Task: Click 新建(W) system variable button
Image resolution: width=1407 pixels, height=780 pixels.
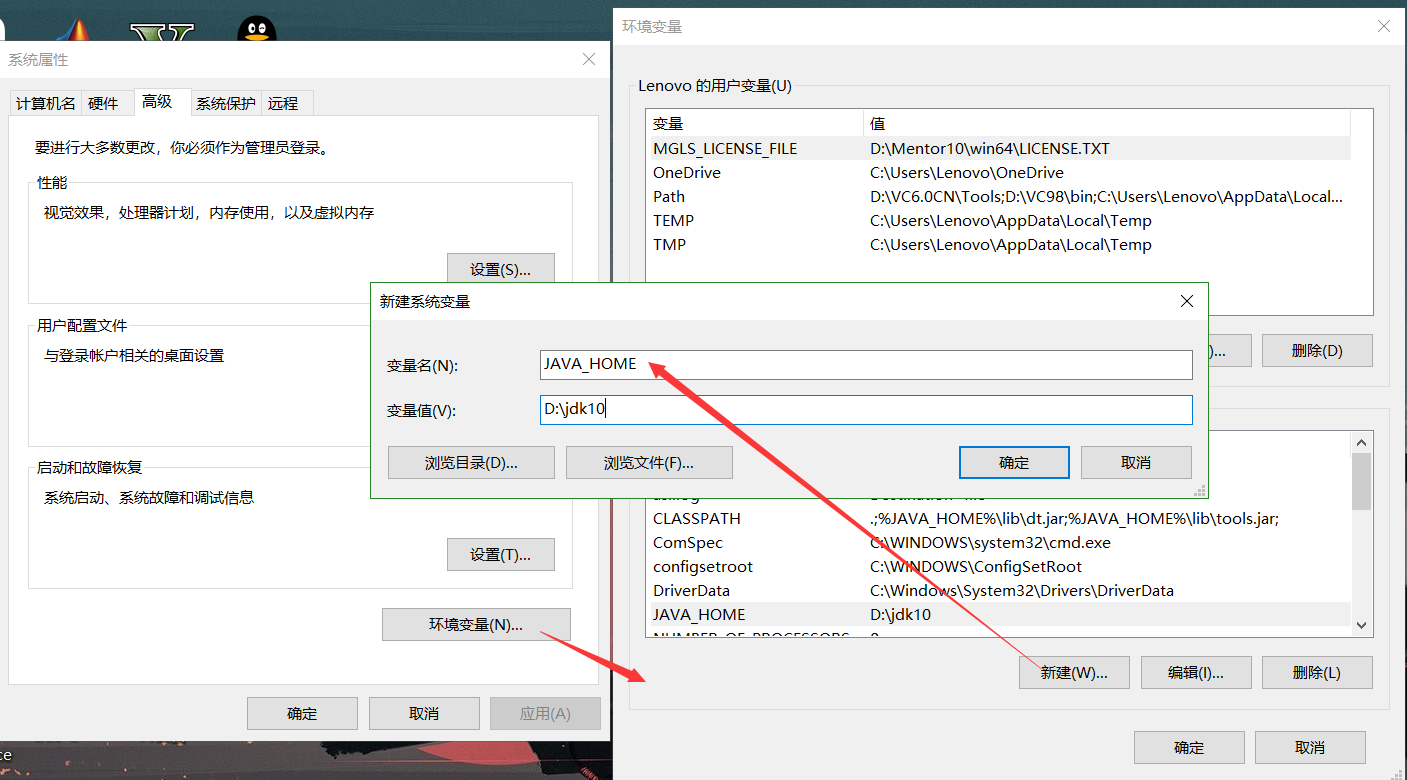Action: (x=1074, y=672)
